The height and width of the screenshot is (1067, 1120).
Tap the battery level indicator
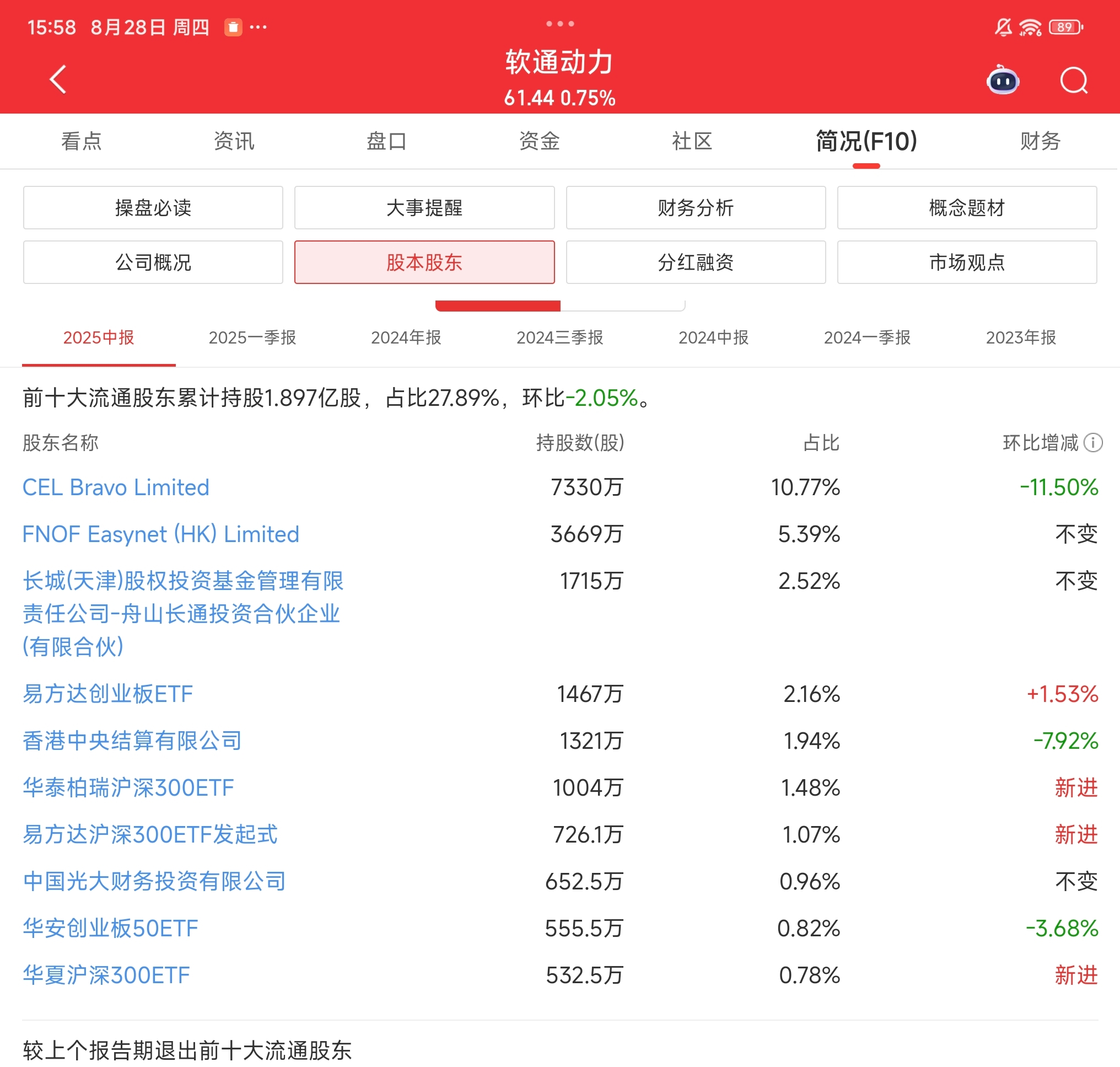(x=1066, y=26)
